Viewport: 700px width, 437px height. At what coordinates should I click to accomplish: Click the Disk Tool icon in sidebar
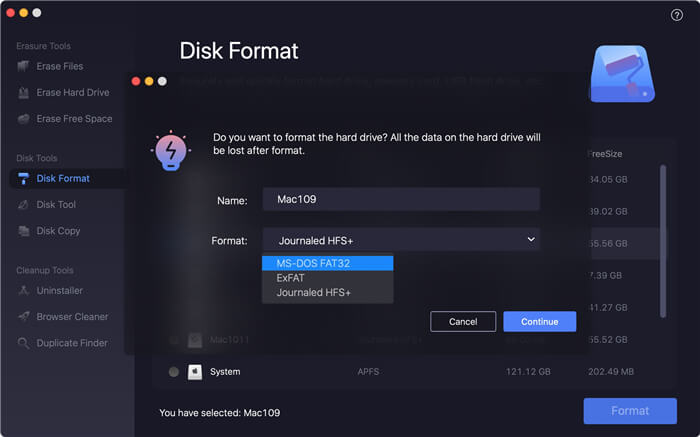tap(23, 204)
